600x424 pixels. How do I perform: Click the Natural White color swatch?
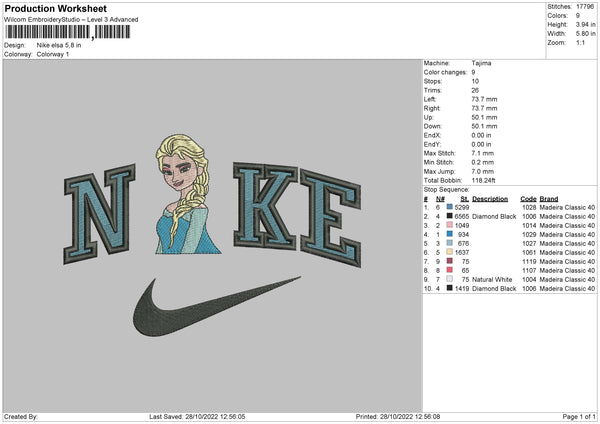[x=450, y=279]
